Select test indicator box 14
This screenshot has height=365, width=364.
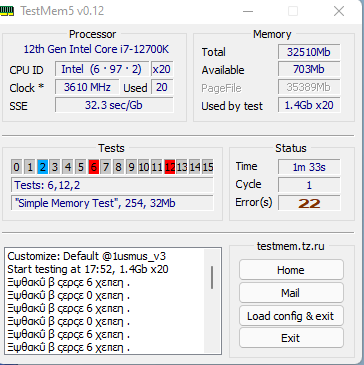coord(195,167)
